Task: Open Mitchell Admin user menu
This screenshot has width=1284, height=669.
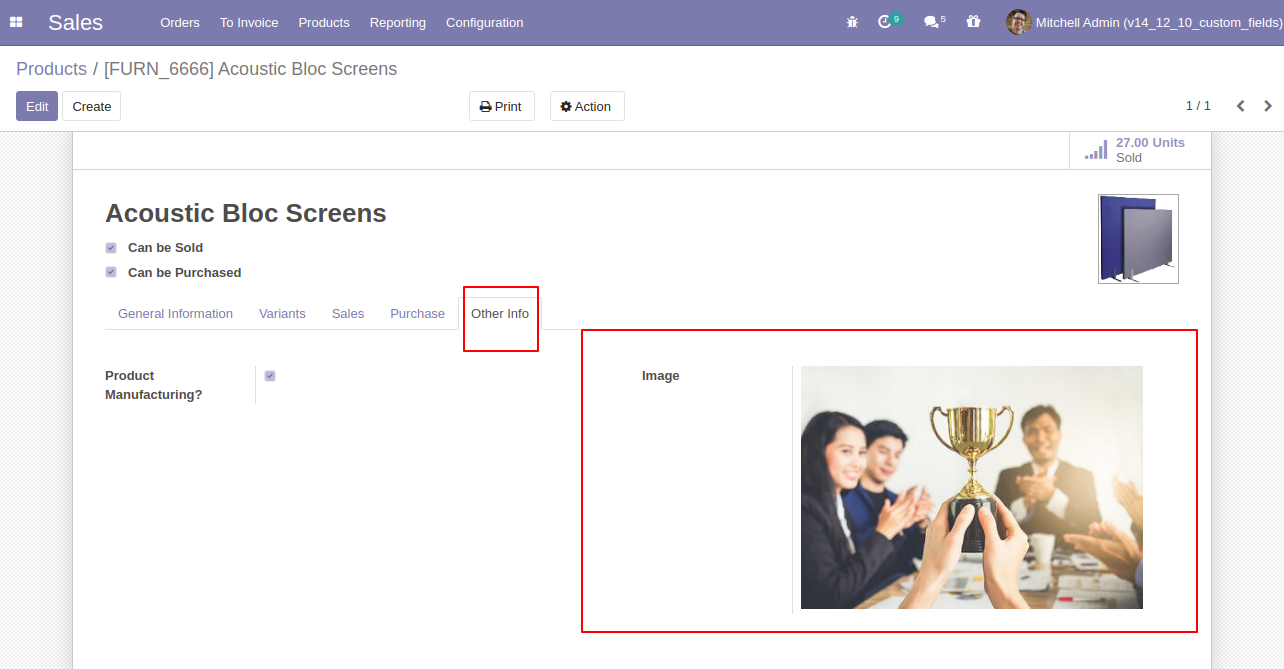Action: (1143, 22)
